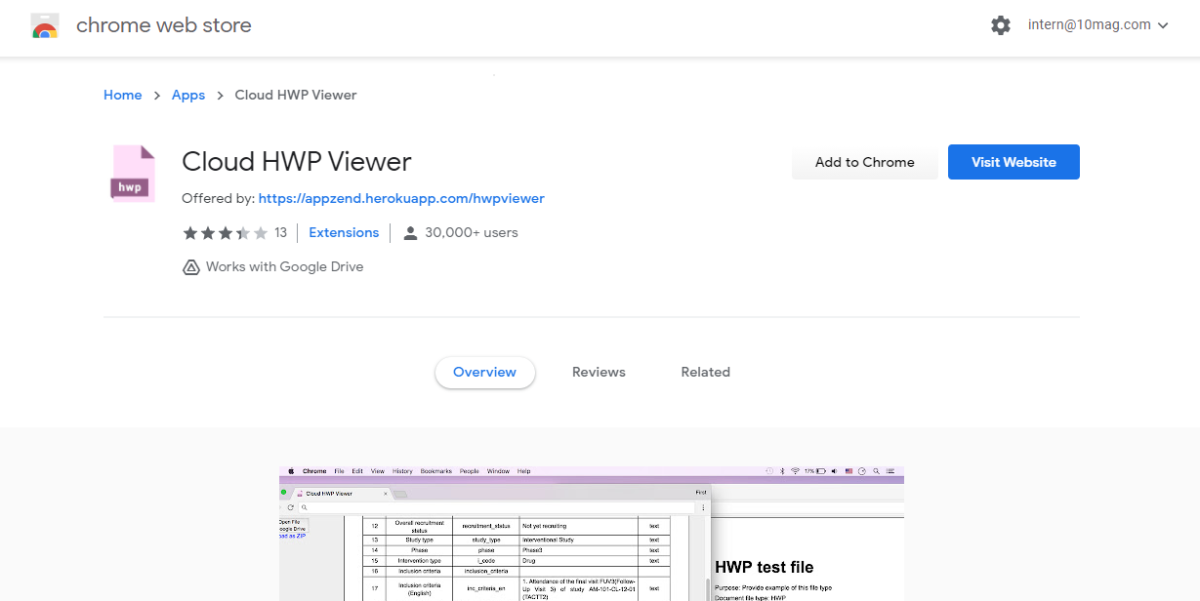Click the '30,000+ users' text
Screen dimensions: 1200x601
coord(472,233)
